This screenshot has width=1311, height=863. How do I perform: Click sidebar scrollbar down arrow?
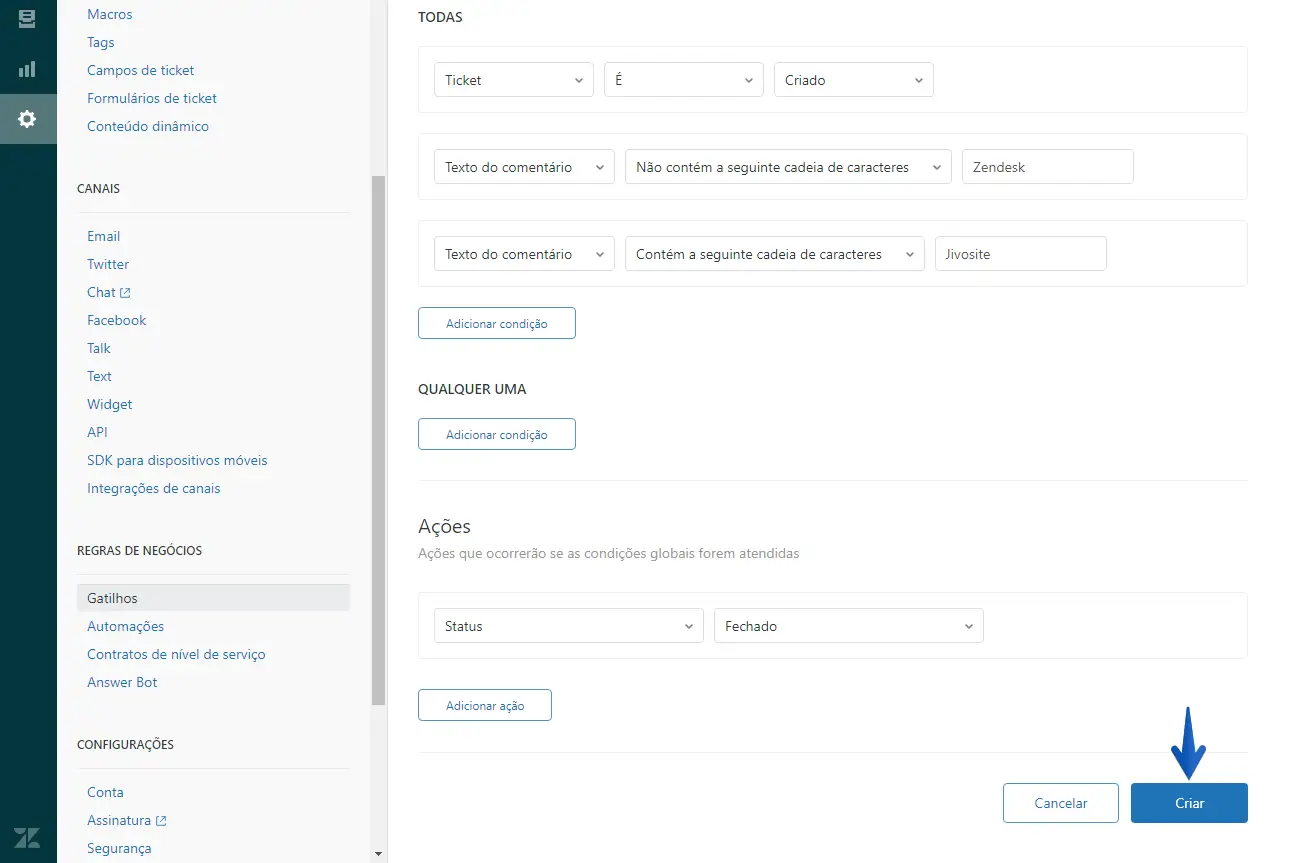tap(378, 854)
